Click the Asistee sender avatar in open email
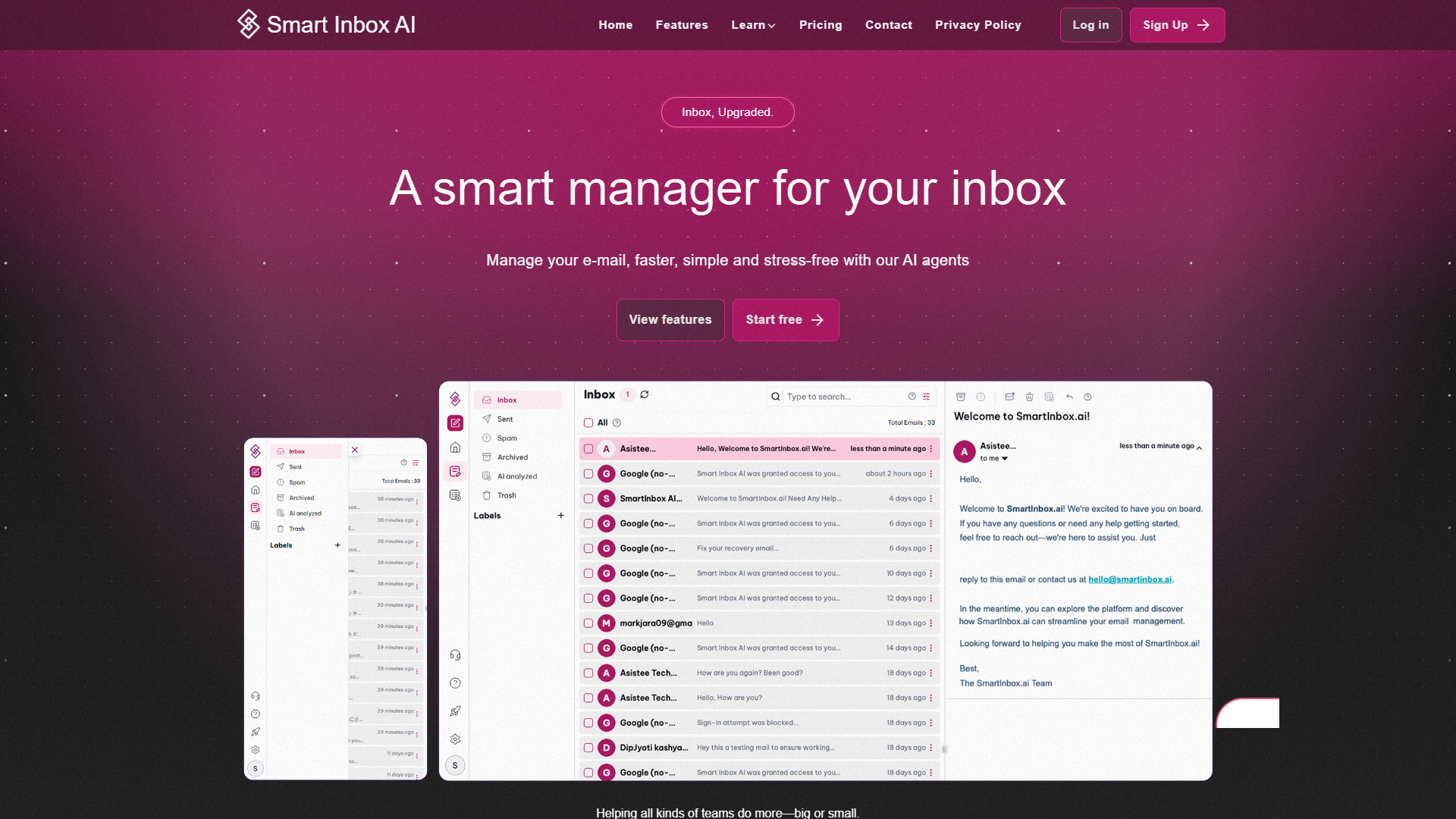The image size is (1456, 819). 965,451
